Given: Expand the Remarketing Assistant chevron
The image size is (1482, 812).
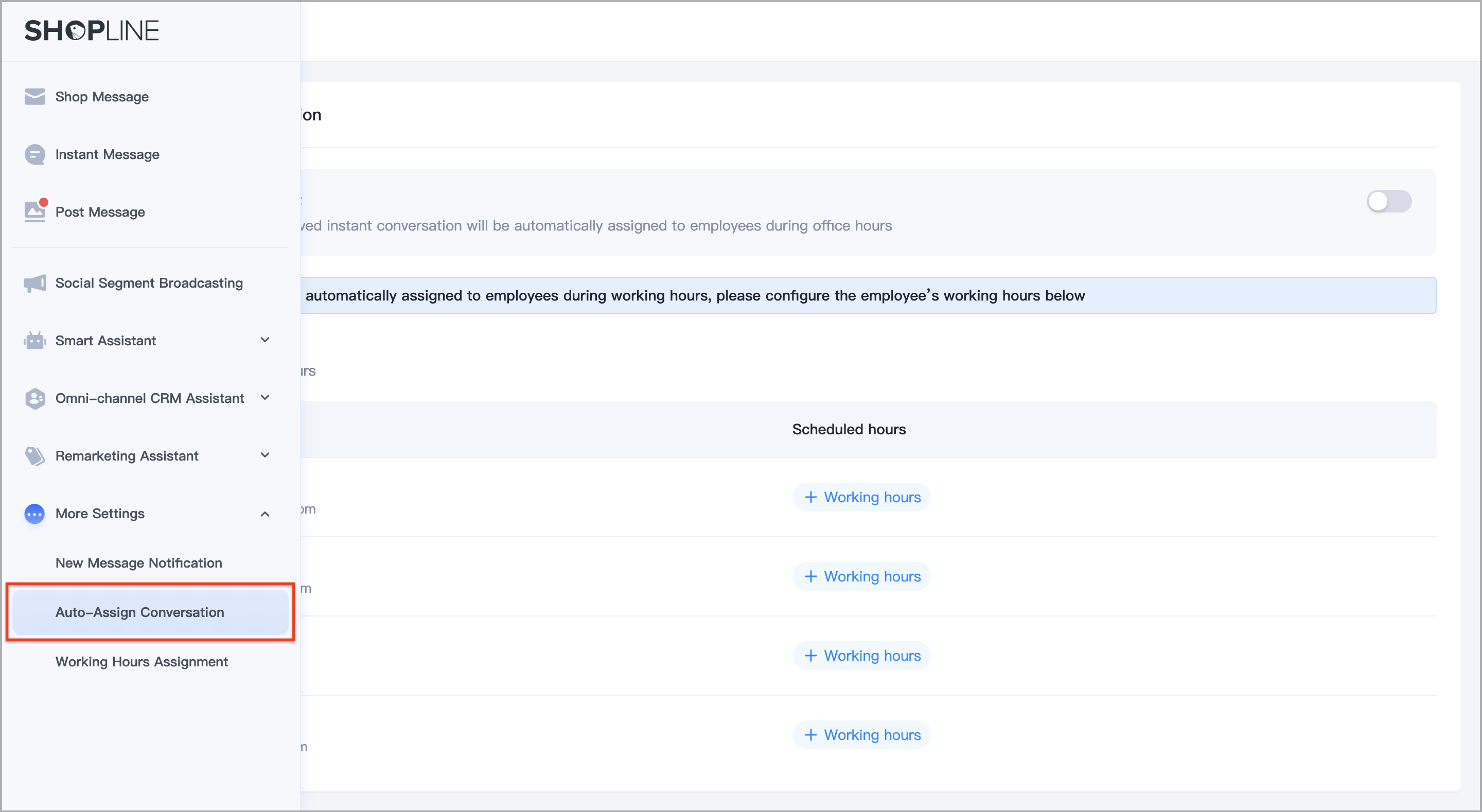Looking at the screenshot, I should [264, 455].
